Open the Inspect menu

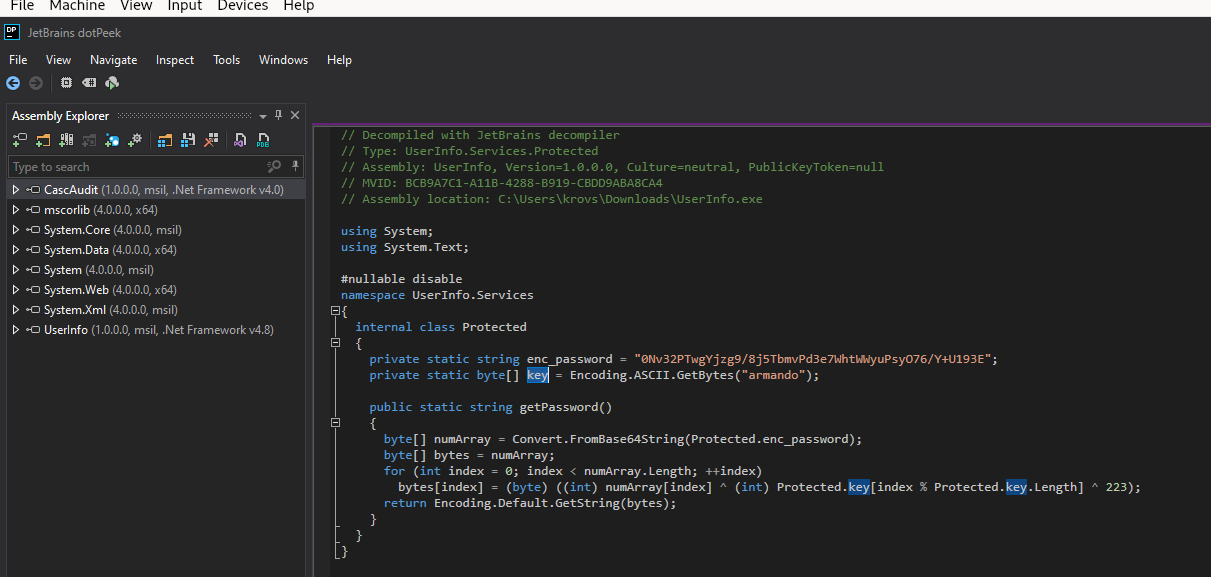point(175,59)
